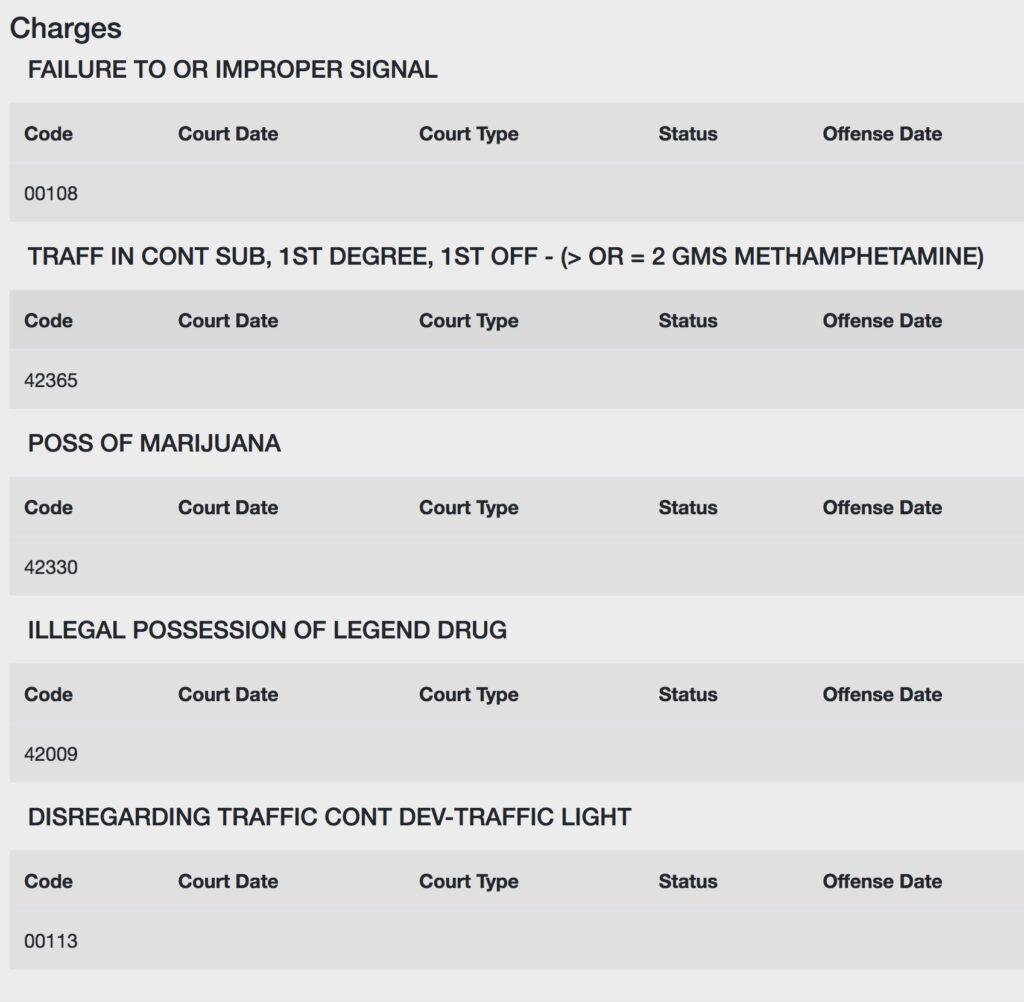Click Court Type header under legend drug charge

[x=469, y=694]
